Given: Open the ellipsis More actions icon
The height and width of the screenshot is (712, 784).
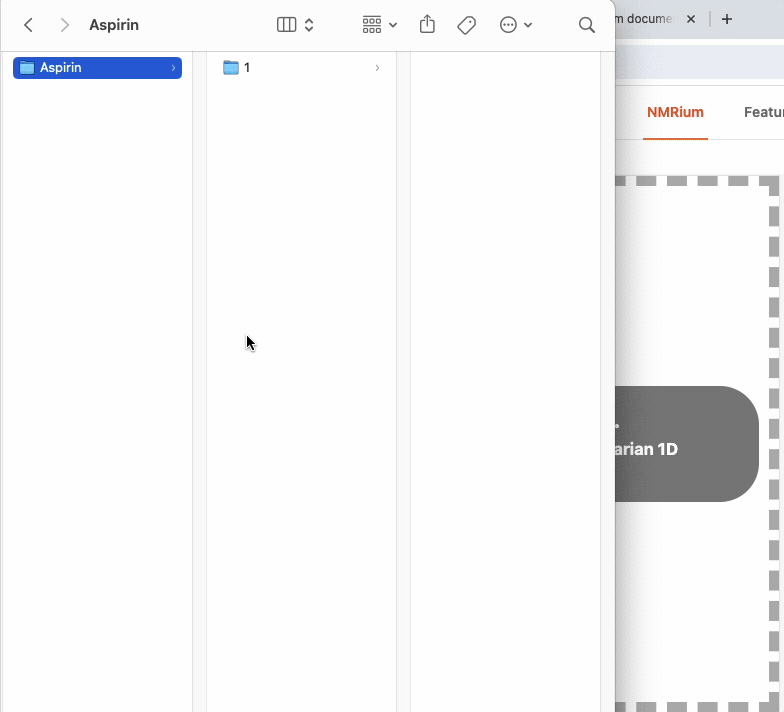Looking at the screenshot, I should pyautogui.click(x=508, y=25).
